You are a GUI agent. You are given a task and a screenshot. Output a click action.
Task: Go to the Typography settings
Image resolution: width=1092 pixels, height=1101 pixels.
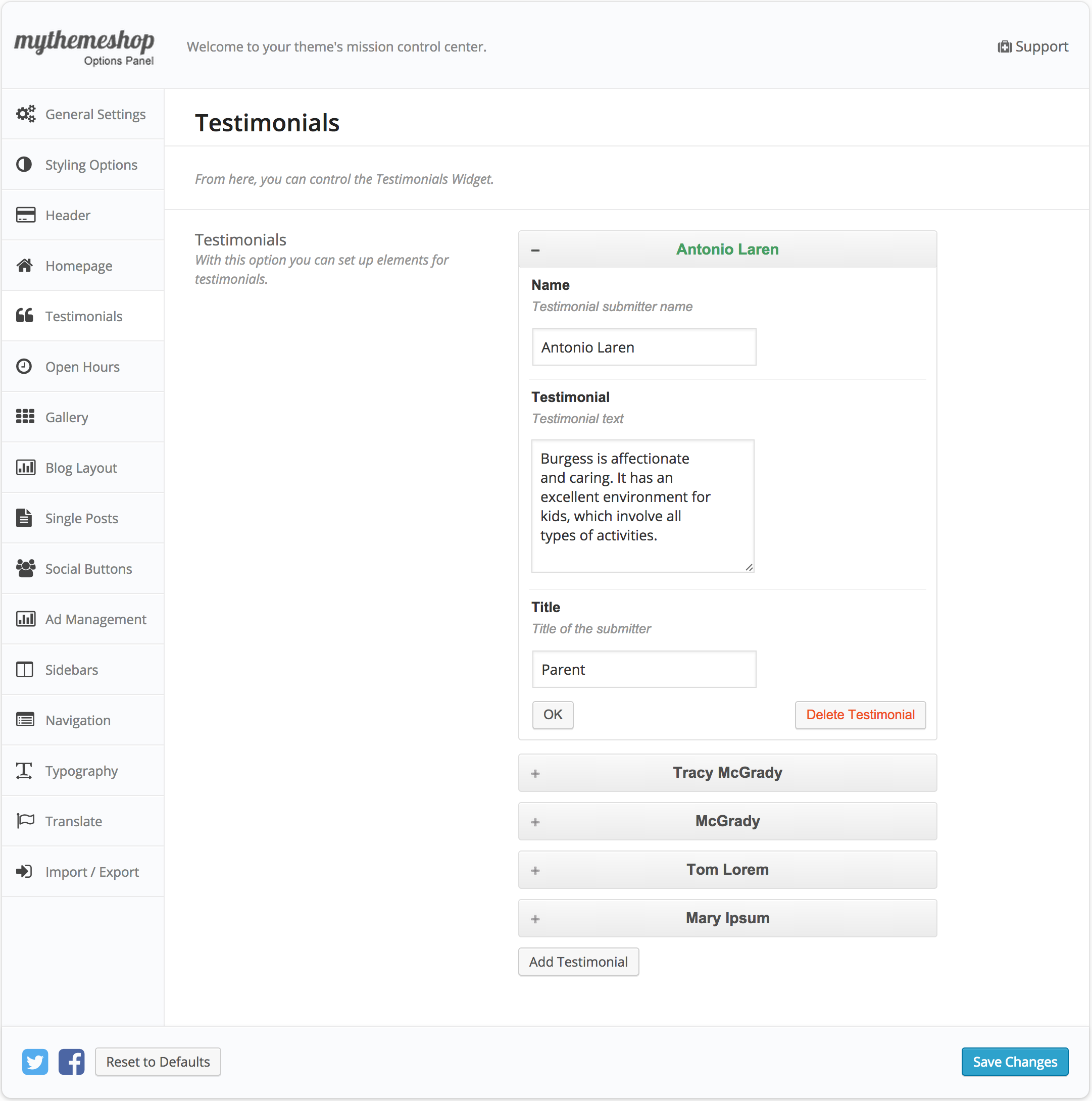coord(81,771)
